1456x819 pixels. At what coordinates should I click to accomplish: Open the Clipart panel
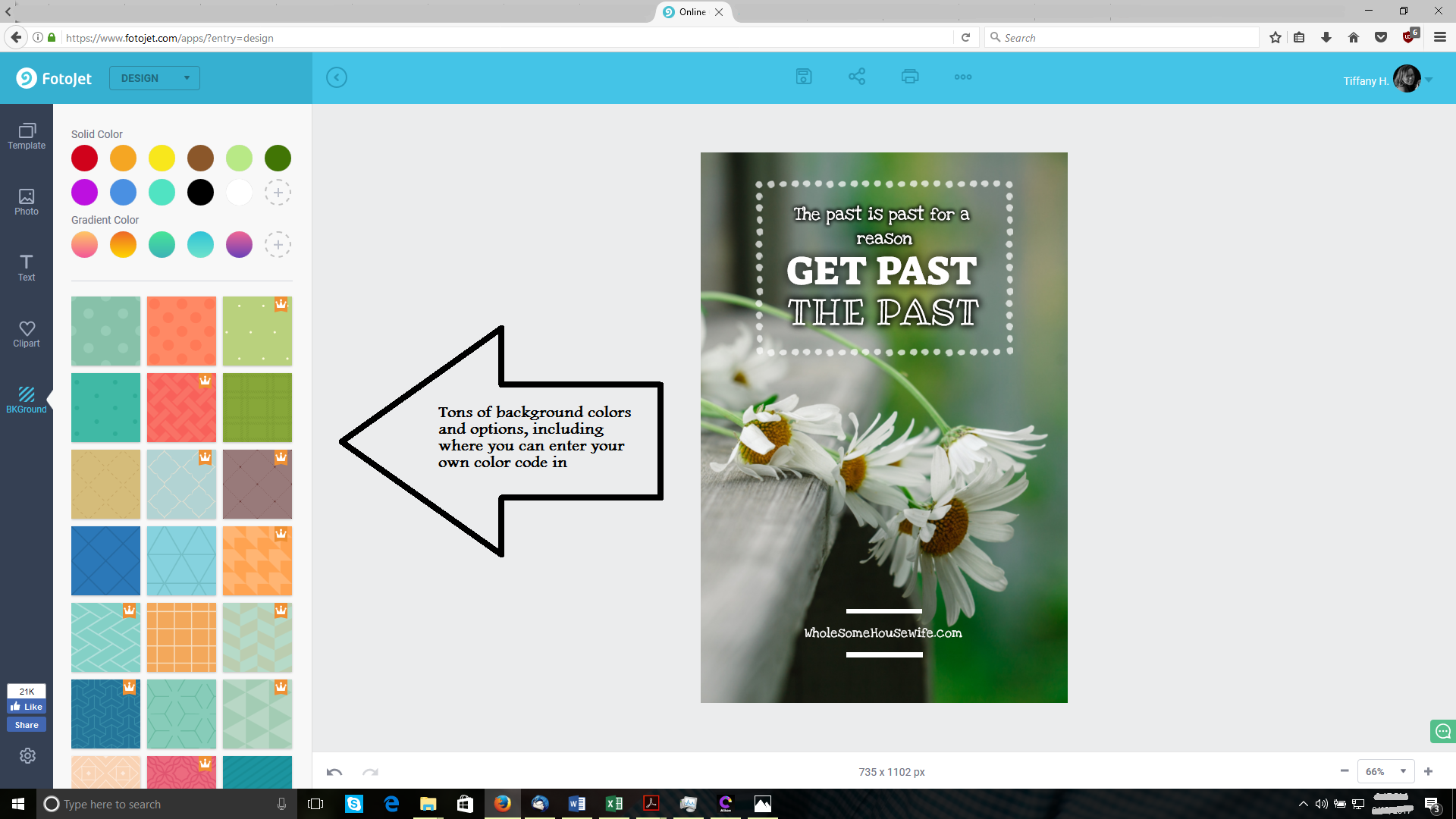click(27, 334)
